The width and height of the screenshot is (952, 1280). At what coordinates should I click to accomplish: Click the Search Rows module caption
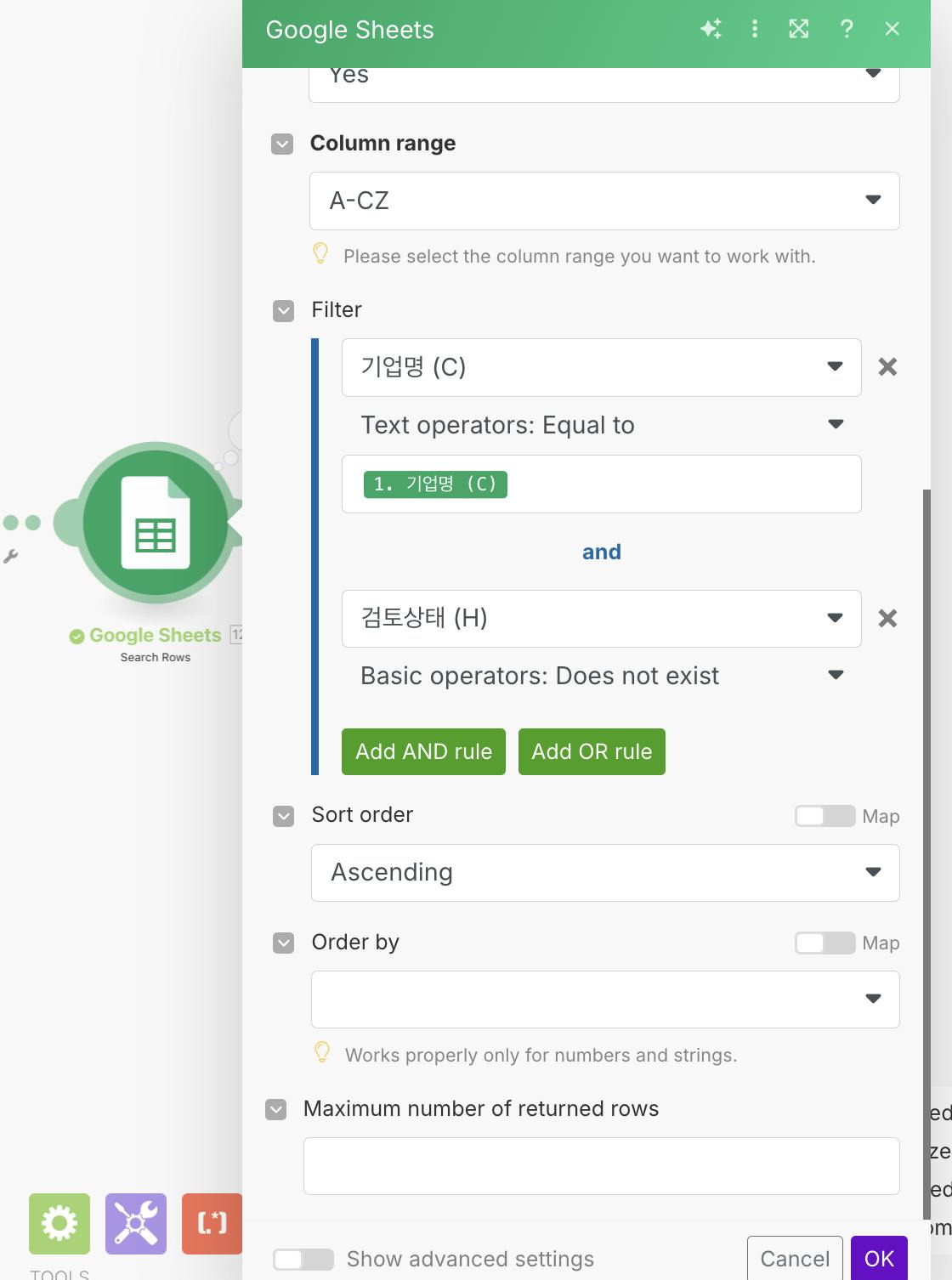156,657
